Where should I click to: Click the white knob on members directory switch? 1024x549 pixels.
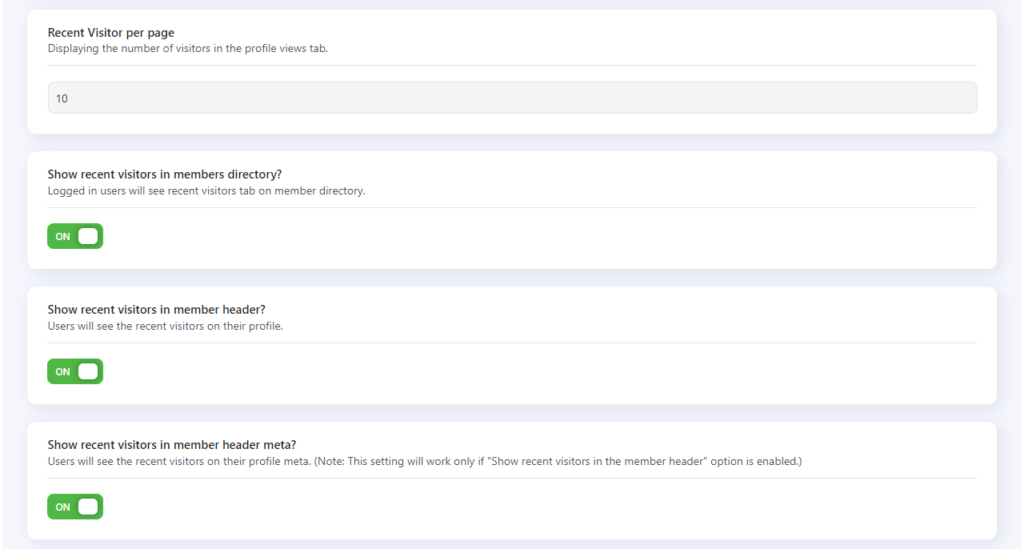88,236
